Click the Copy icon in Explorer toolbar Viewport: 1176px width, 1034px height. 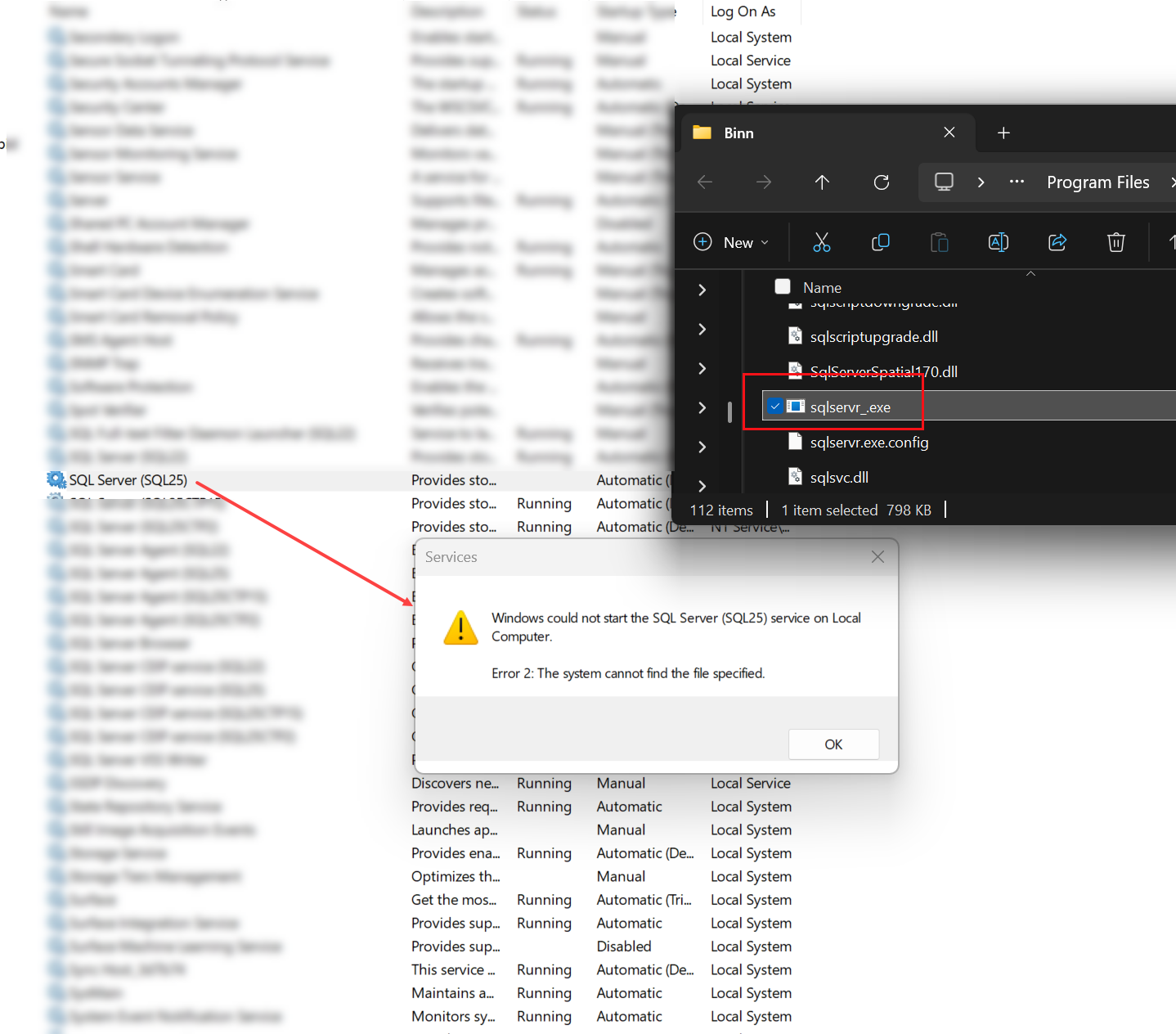[881, 242]
